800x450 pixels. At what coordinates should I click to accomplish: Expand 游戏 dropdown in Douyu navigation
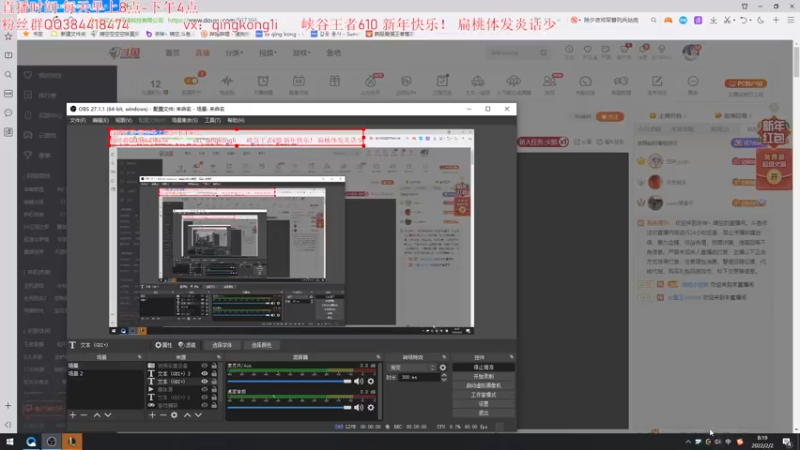[301, 53]
